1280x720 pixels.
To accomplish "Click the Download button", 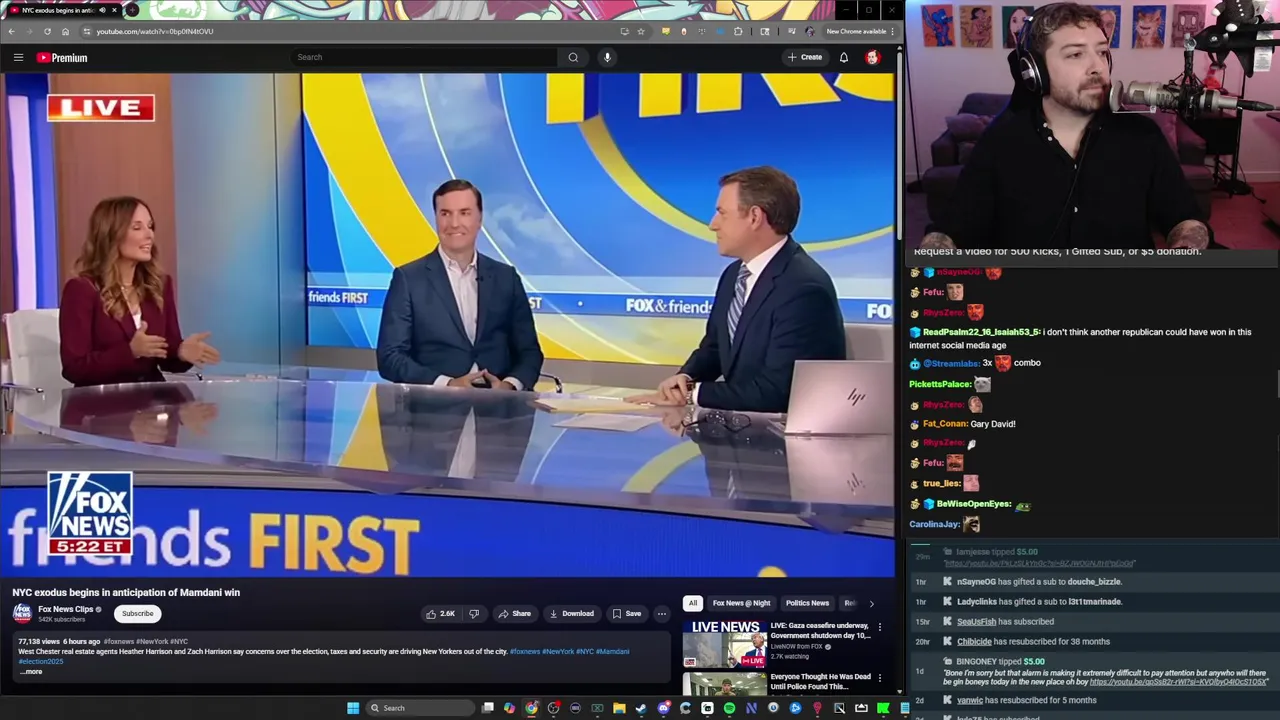I will pos(570,613).
